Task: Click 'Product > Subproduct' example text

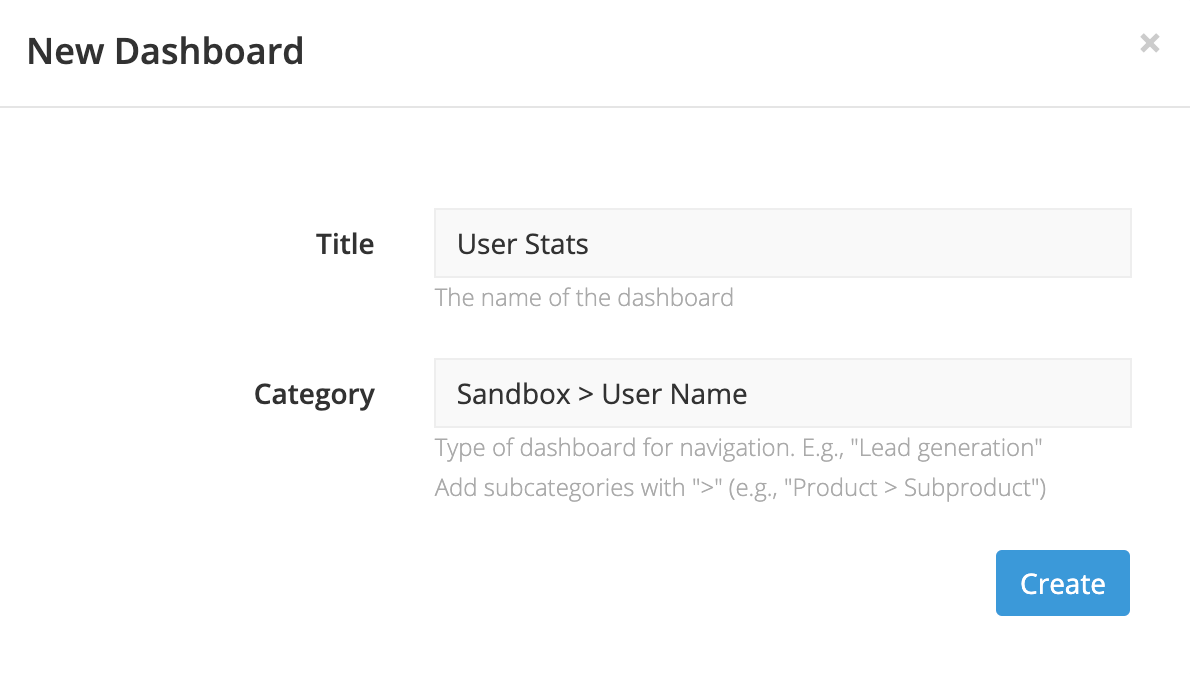Action: click(912, 487)
